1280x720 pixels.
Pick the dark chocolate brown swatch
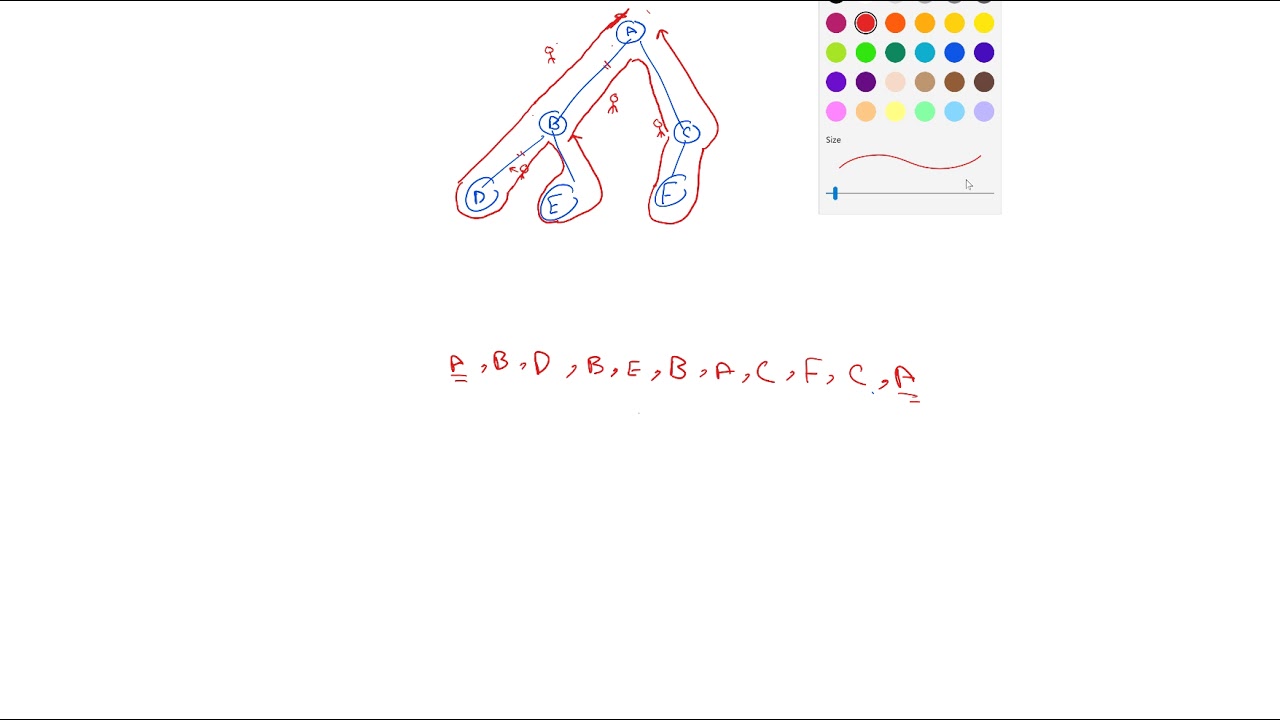984,82
